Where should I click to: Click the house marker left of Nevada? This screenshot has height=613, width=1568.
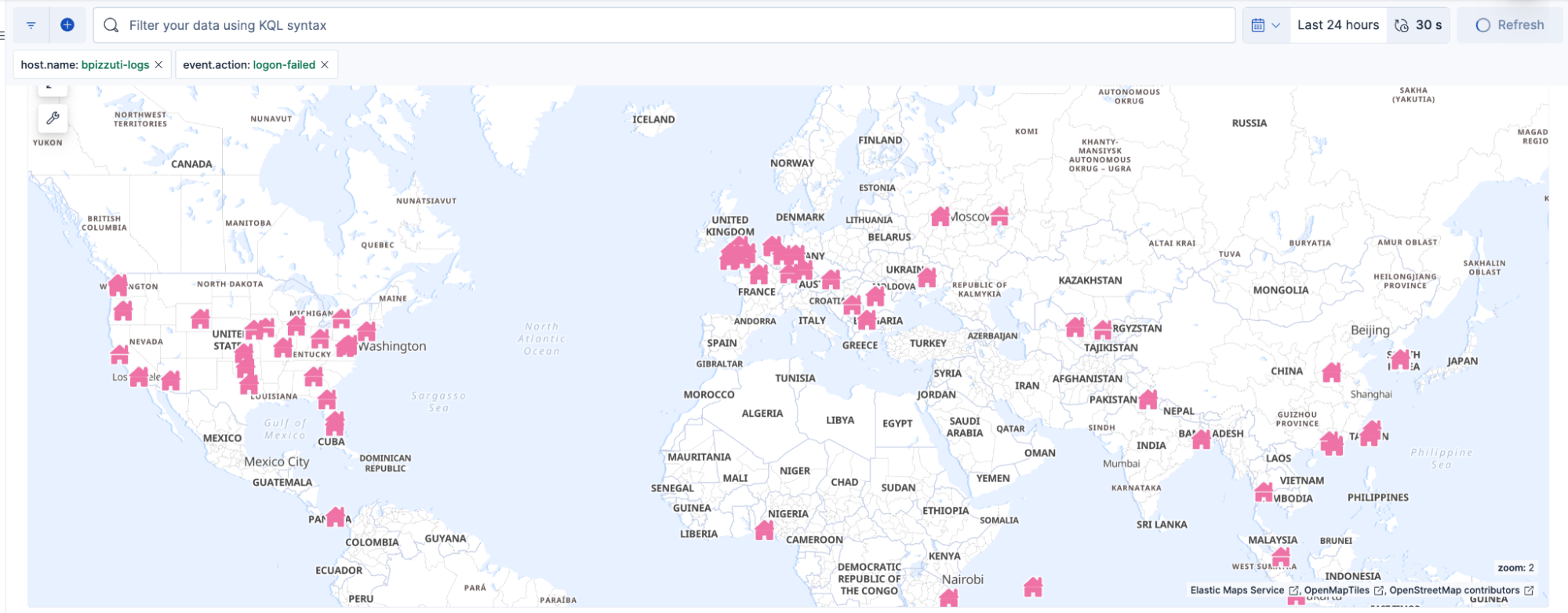pos(119,354)
